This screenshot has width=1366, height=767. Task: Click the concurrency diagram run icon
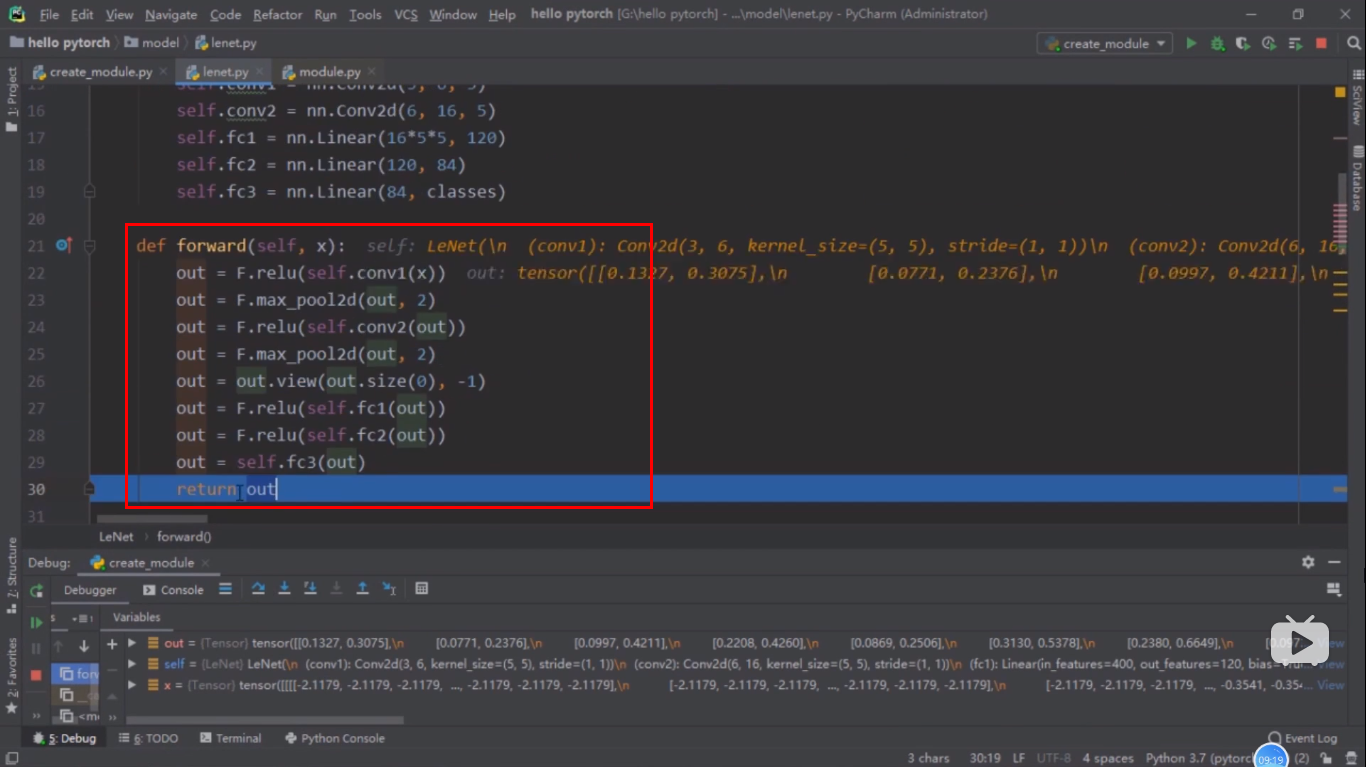tap(1295, 44)
